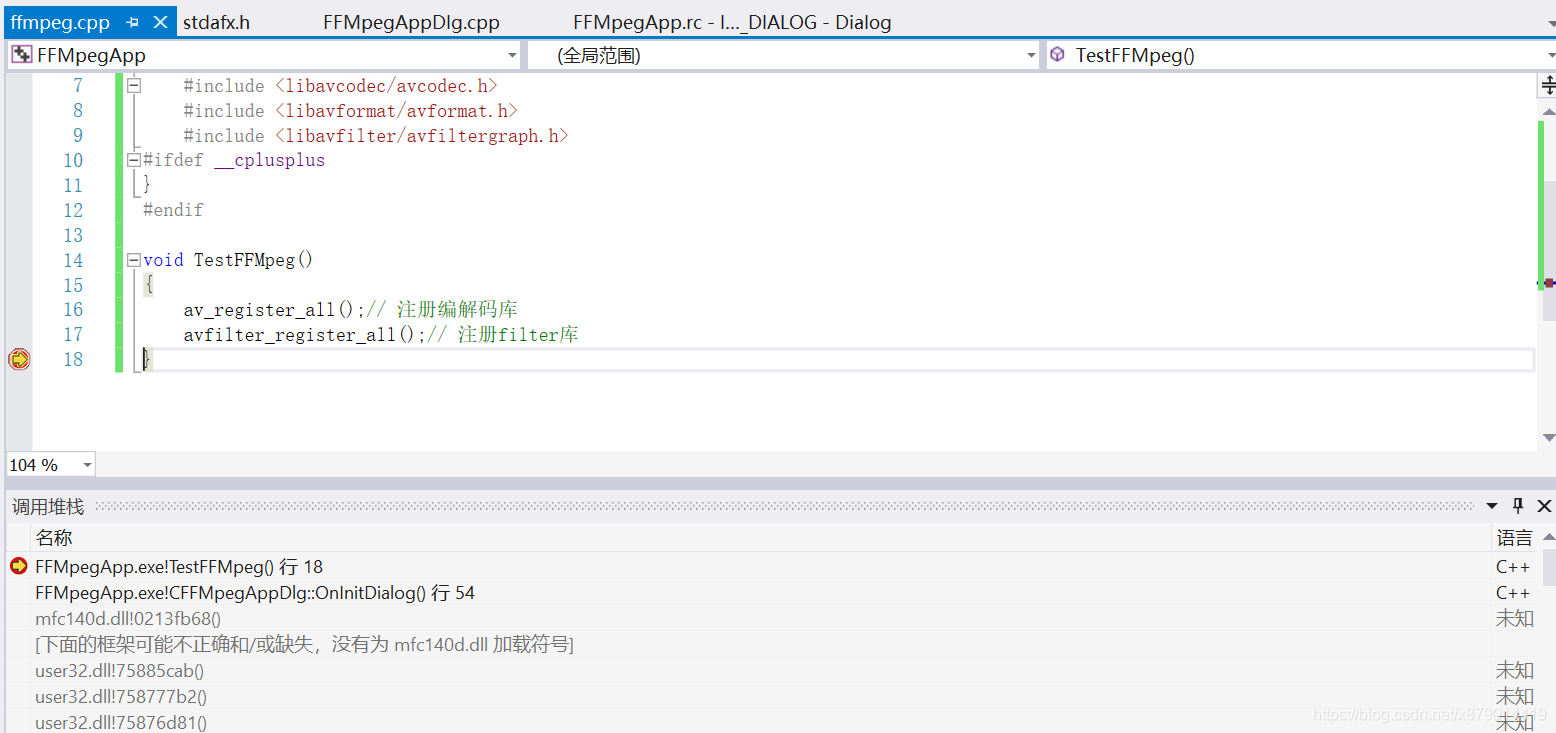Pin the ffmpeg.cpp tab

coord(133,22)
